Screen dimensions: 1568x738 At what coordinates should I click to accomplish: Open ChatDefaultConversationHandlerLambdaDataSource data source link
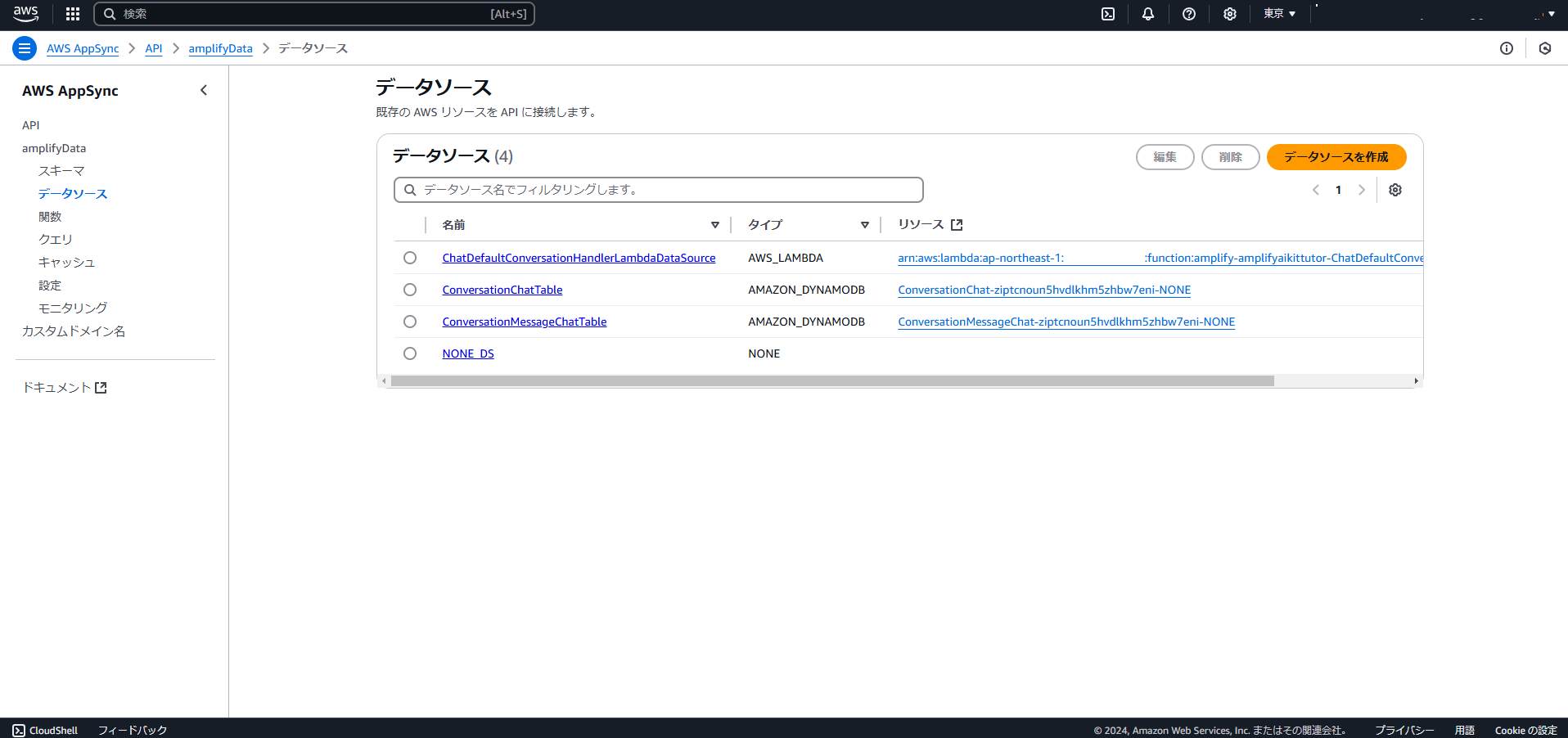(x=579, y=258)
